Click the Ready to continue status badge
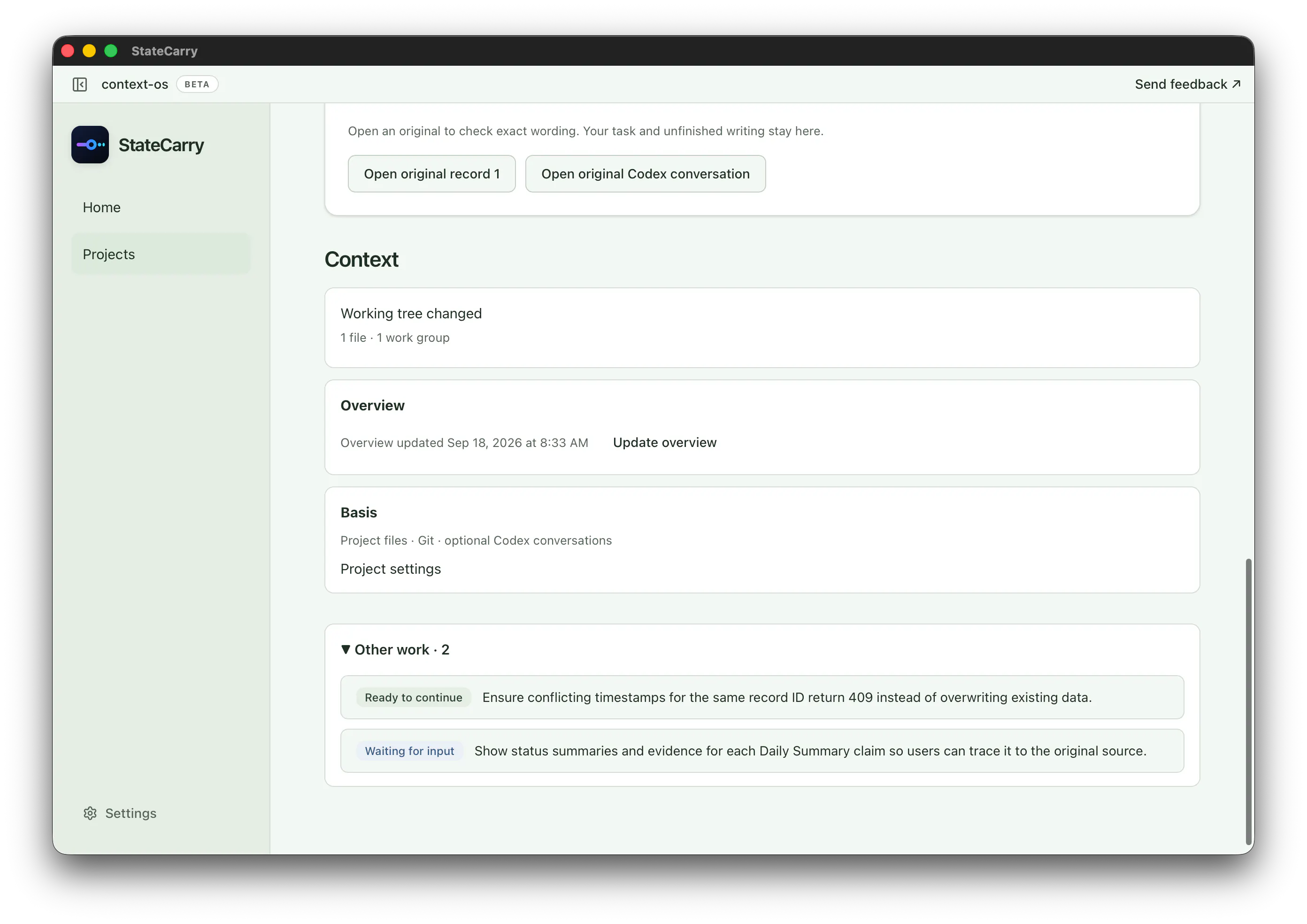 click(x=413, y=697)
